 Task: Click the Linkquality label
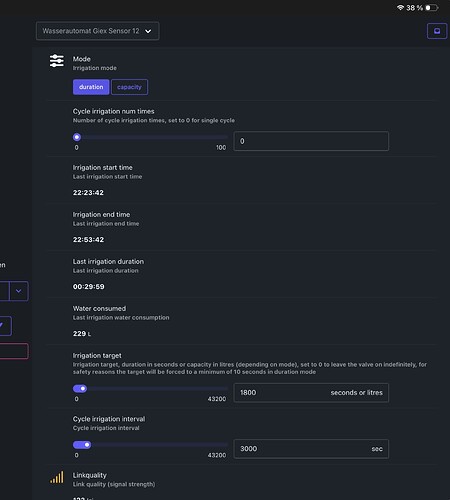pyautogui.click(x=90, y=475)
